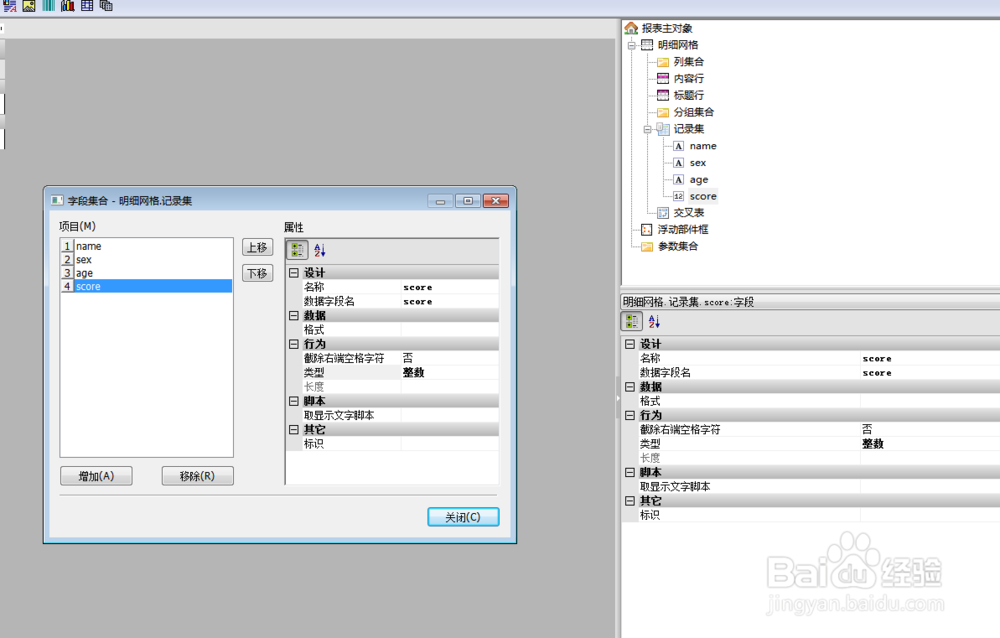Screen dimensions: 1000x638
Task: Click the 报表主对象 home icon
Action: coord(631,28)
